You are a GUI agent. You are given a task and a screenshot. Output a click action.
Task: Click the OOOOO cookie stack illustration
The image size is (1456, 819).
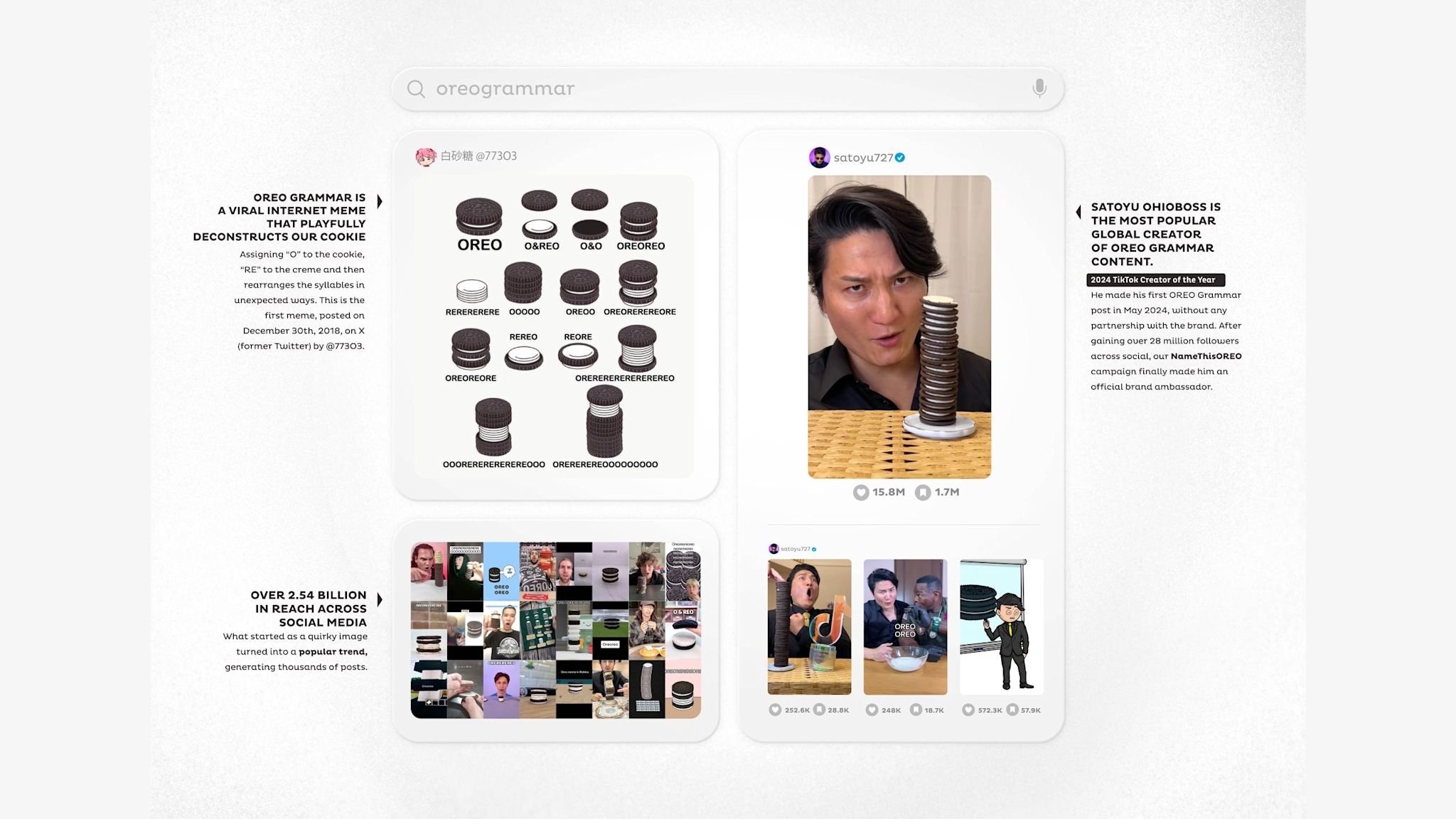coord(523,283)
